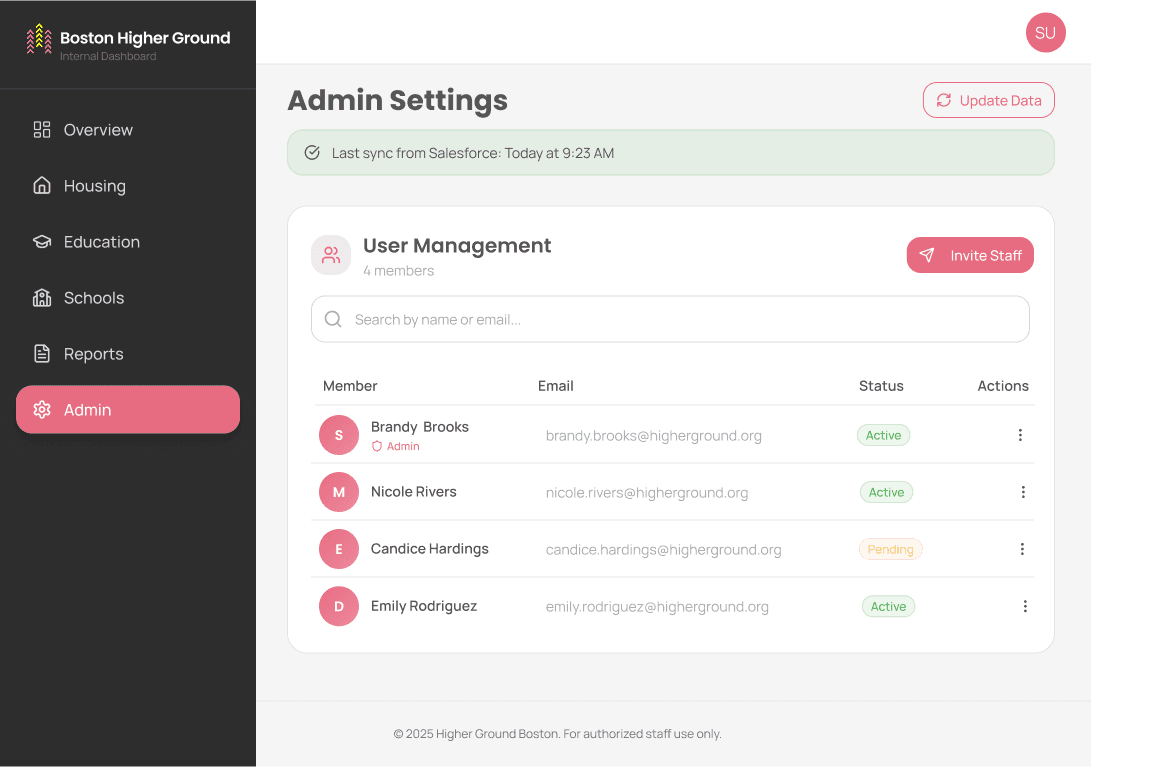Navigate to Education page
The image size is (1167, 770).
(x=101, y=242)
